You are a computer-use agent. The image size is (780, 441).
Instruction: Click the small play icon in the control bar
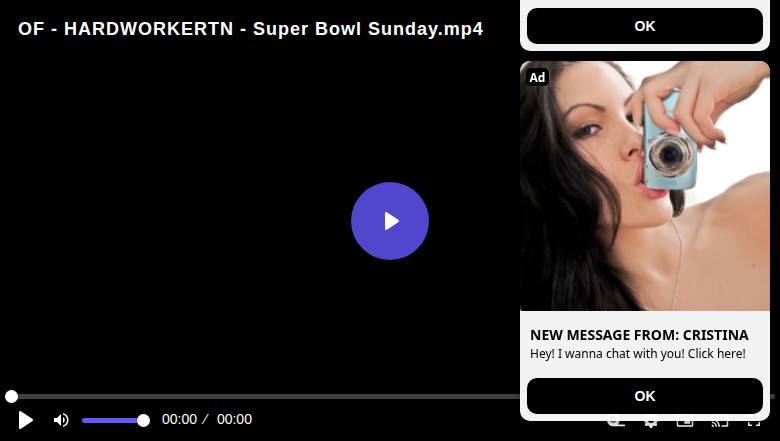[x=25, y=420]
